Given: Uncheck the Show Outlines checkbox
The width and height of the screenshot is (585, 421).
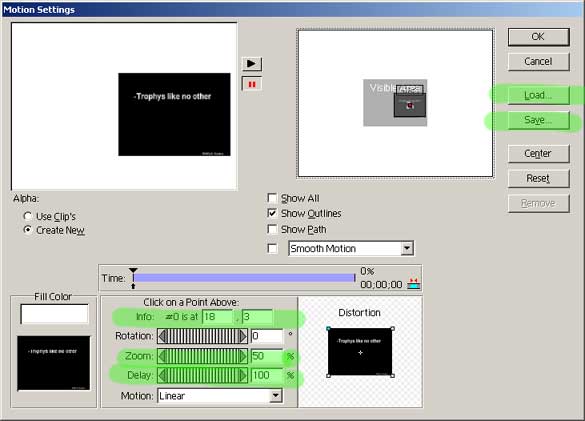Looking at the screenshot, I should tap(272, 213).
